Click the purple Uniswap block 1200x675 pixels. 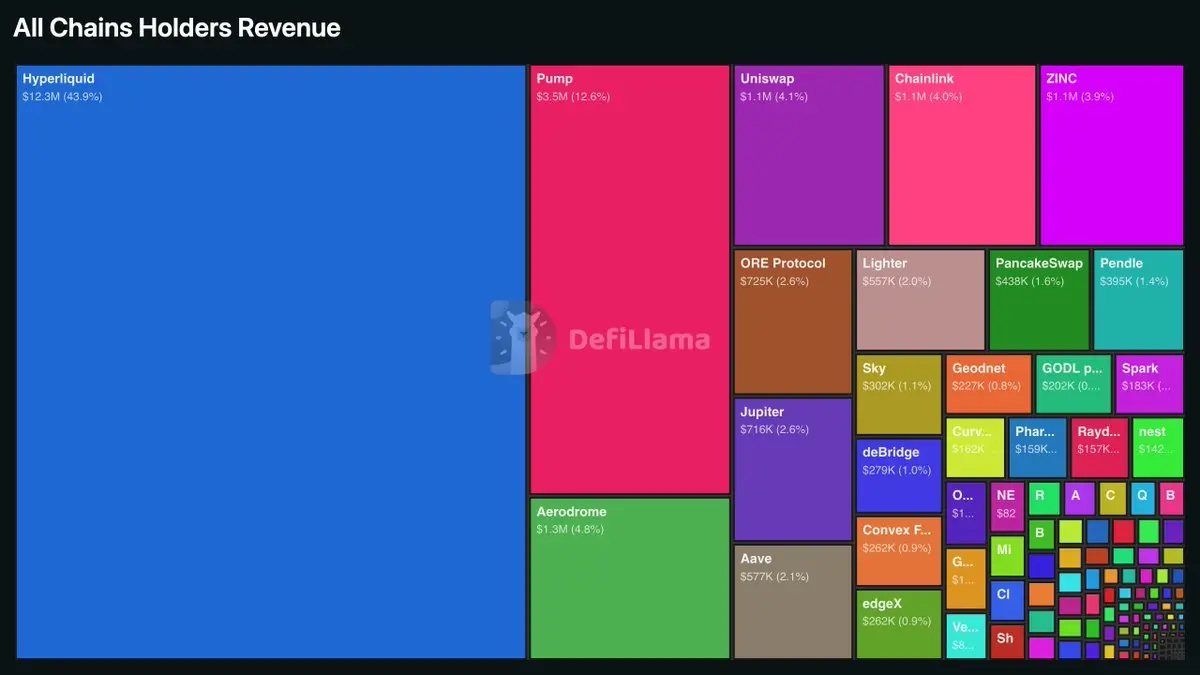(809, 155)
